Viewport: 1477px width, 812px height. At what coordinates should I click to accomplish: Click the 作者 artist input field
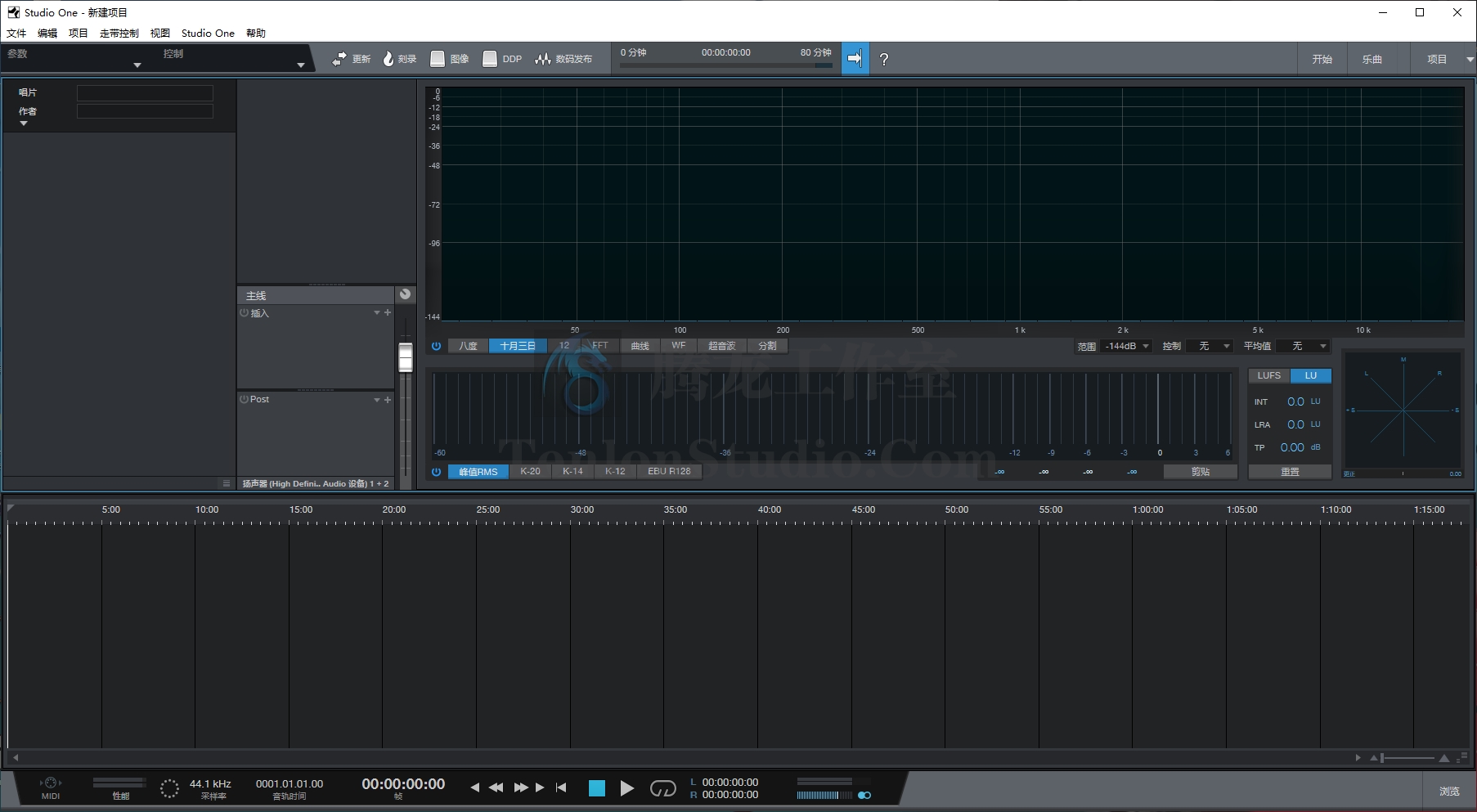pos(145,111)
